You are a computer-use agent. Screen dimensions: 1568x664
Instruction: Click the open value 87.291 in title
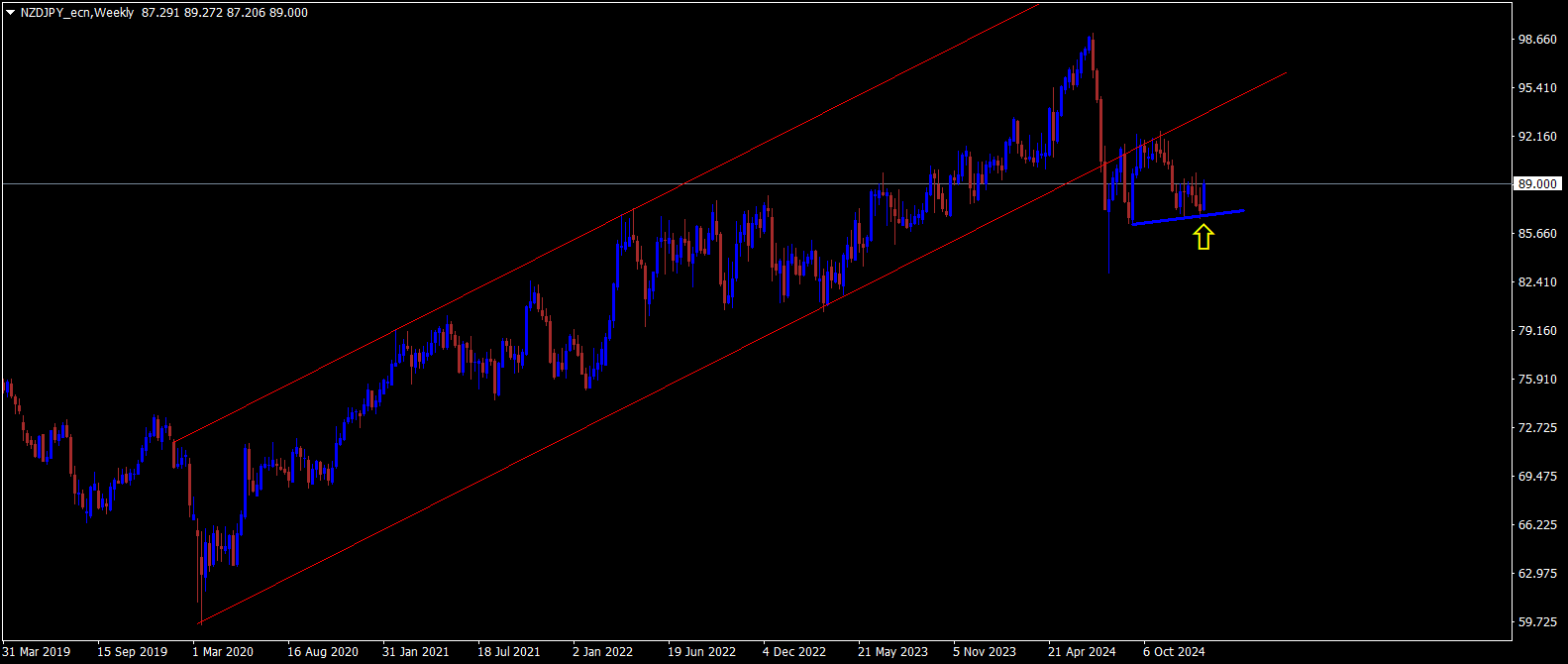(160, 13)
